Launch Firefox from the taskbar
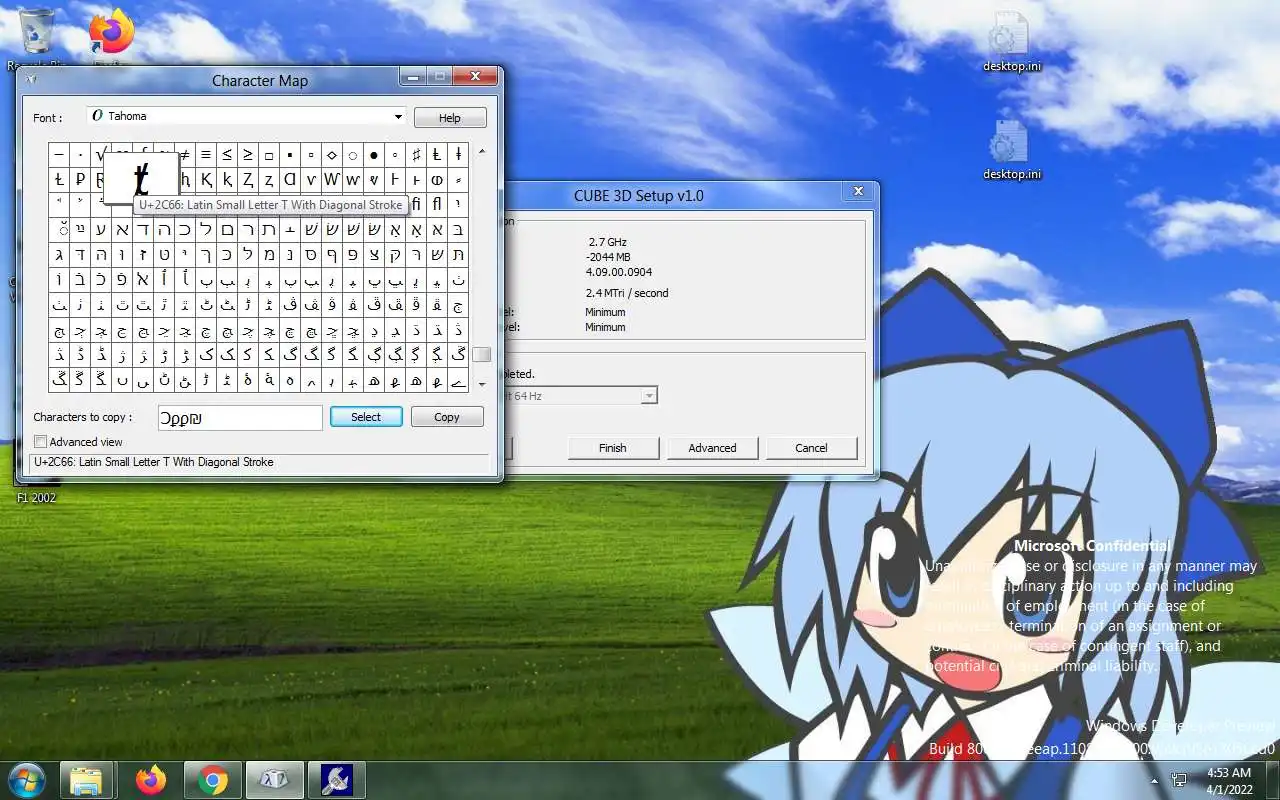1280x800 pixels. [x=150, y=780]
